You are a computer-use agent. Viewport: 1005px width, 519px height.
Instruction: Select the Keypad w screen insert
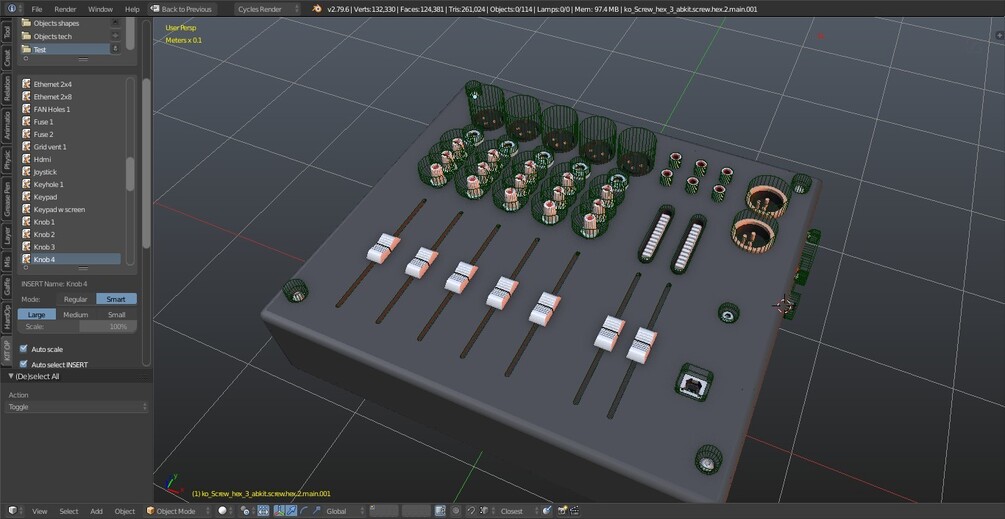point(71,210)
